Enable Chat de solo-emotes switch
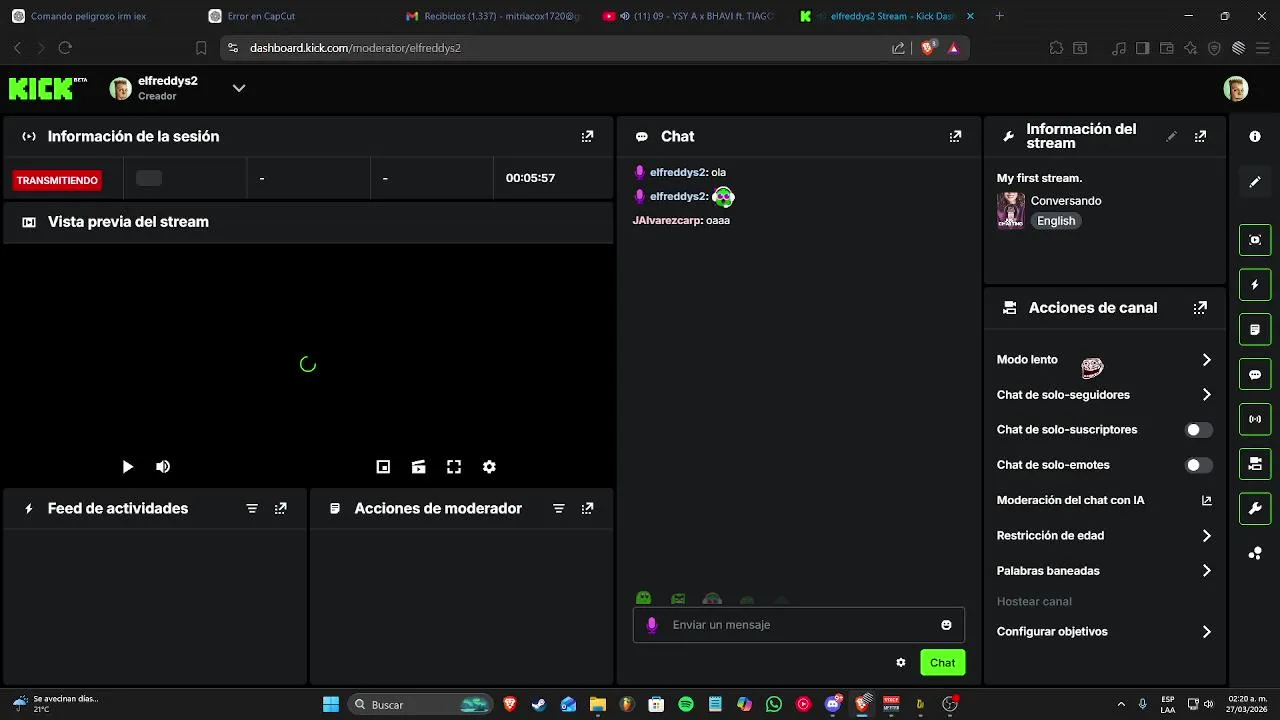This screenshot has height=720, width=1280. click(x=1199, y=465)
